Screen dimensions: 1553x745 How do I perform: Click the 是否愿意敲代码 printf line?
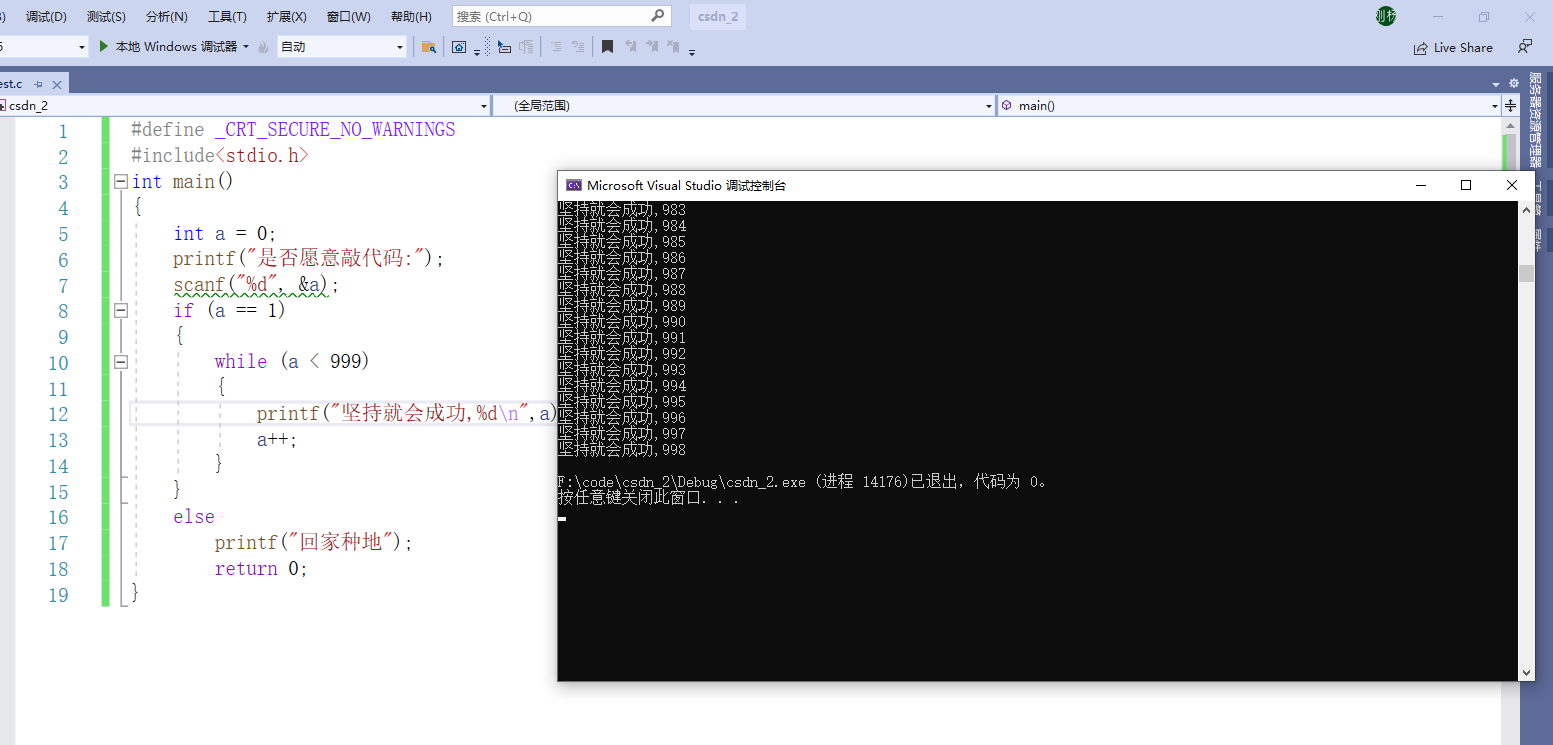308,259
